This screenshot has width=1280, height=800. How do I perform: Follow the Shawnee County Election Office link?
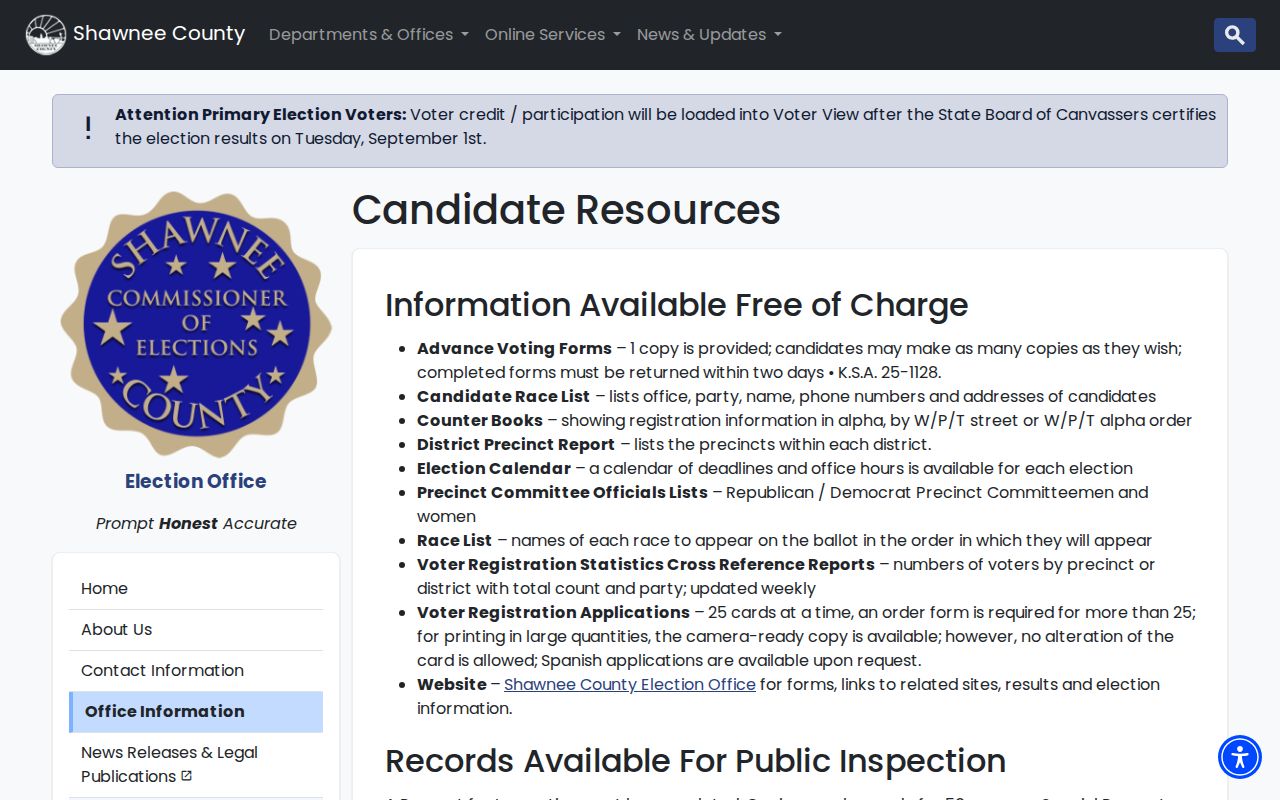630,685
